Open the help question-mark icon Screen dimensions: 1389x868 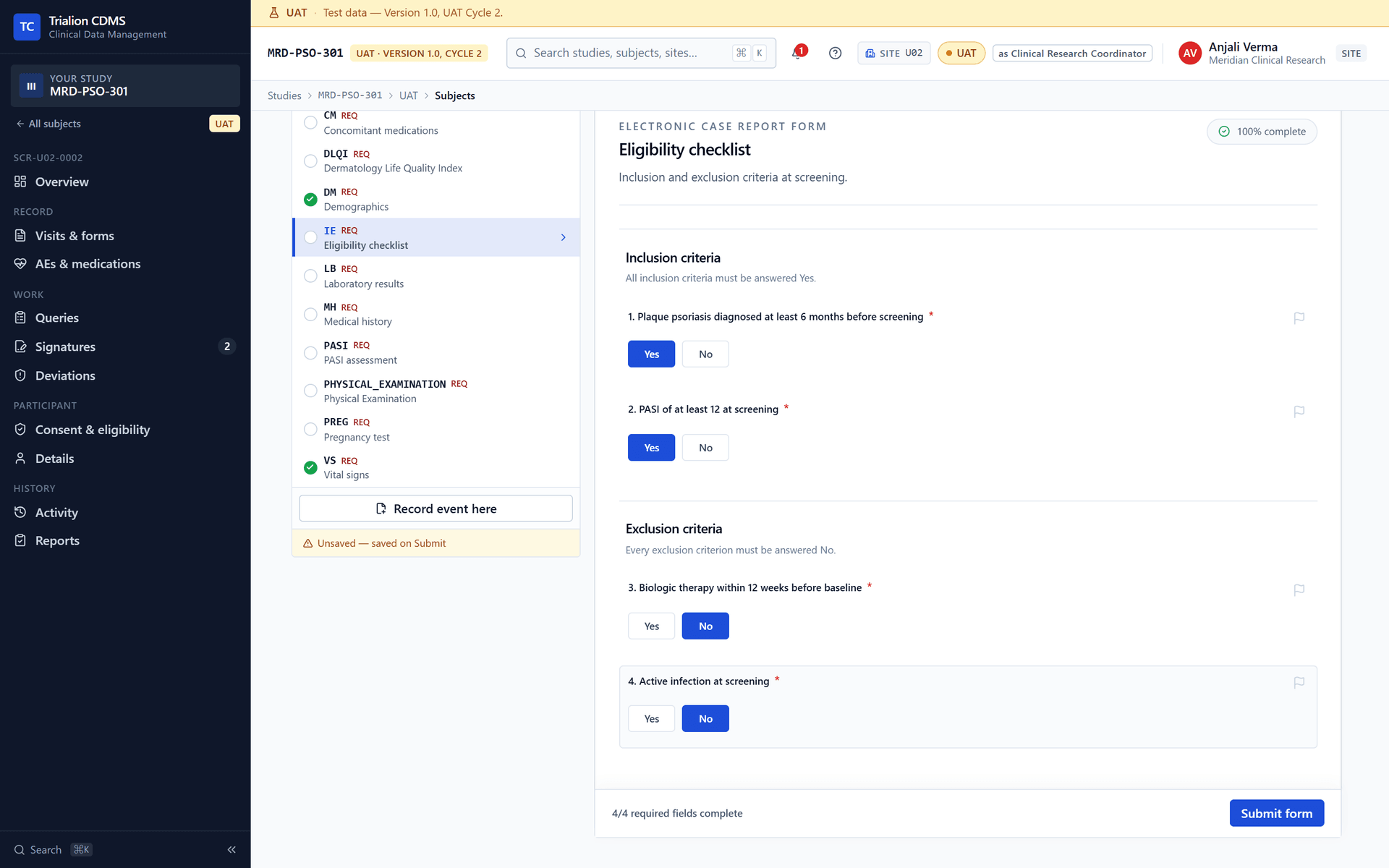pos(835,53)
